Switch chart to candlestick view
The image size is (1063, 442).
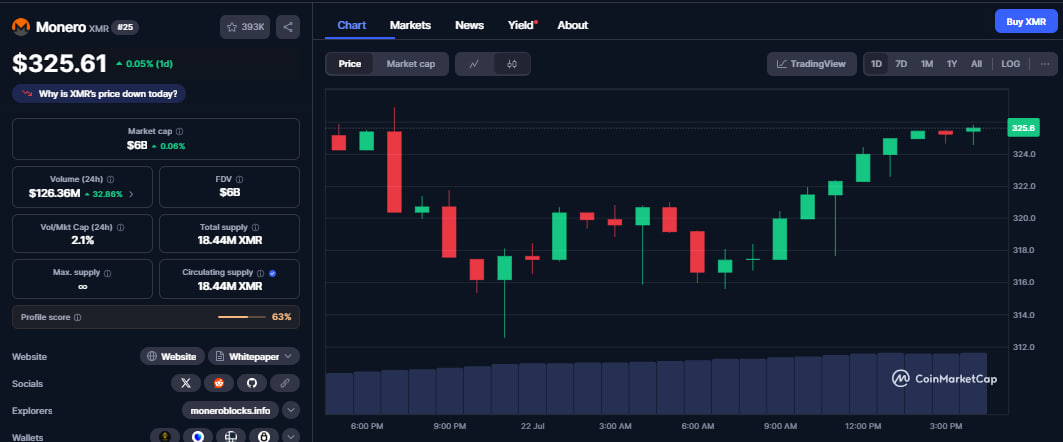coord(512,64)
